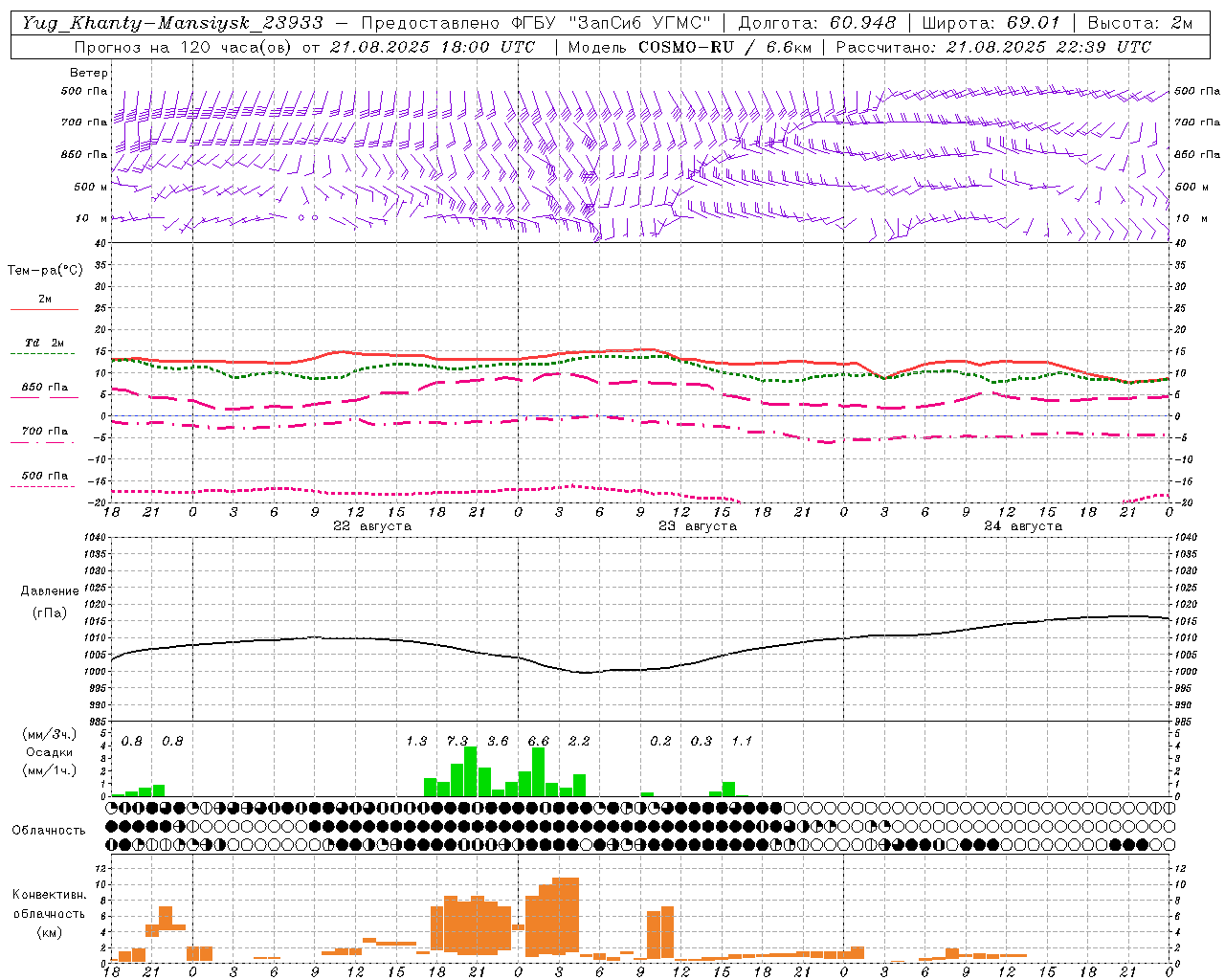Click the Высота: 2м header entry
The height and width of the screenshot is (980, 1225).
tap(1139, 23)
